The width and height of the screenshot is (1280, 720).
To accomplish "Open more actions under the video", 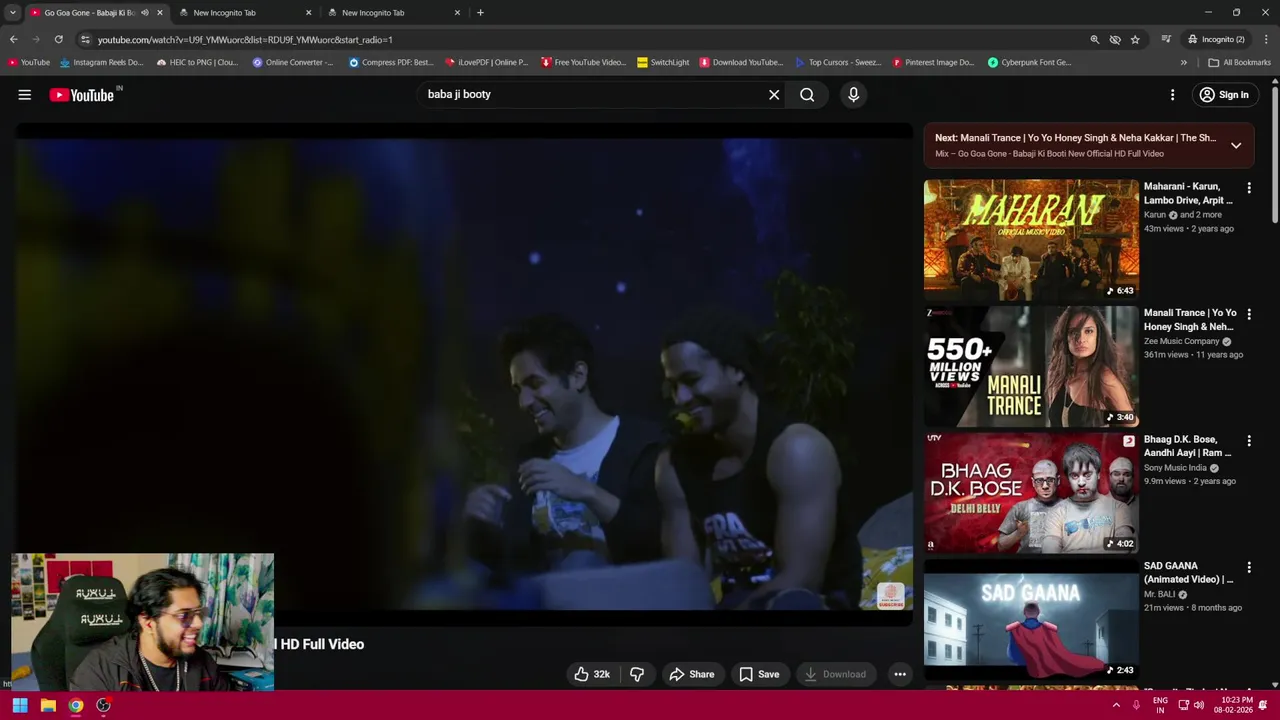I will click(900, 674).
